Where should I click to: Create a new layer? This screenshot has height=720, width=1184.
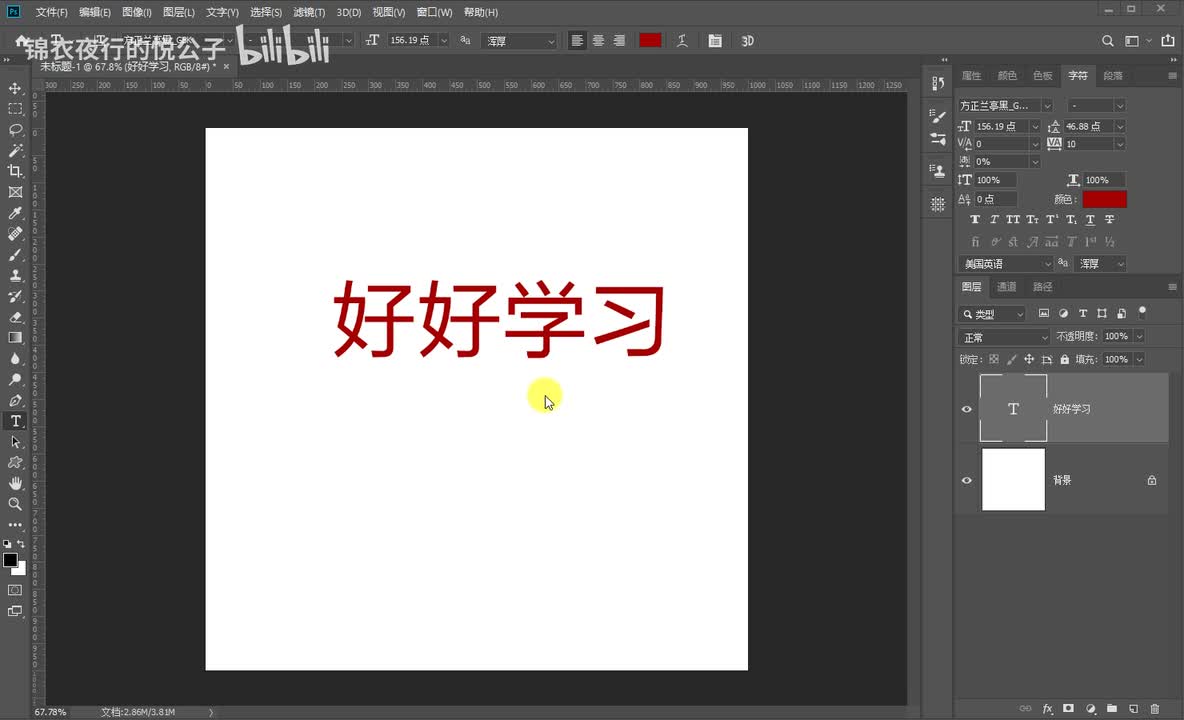(x=1133, y=709)
